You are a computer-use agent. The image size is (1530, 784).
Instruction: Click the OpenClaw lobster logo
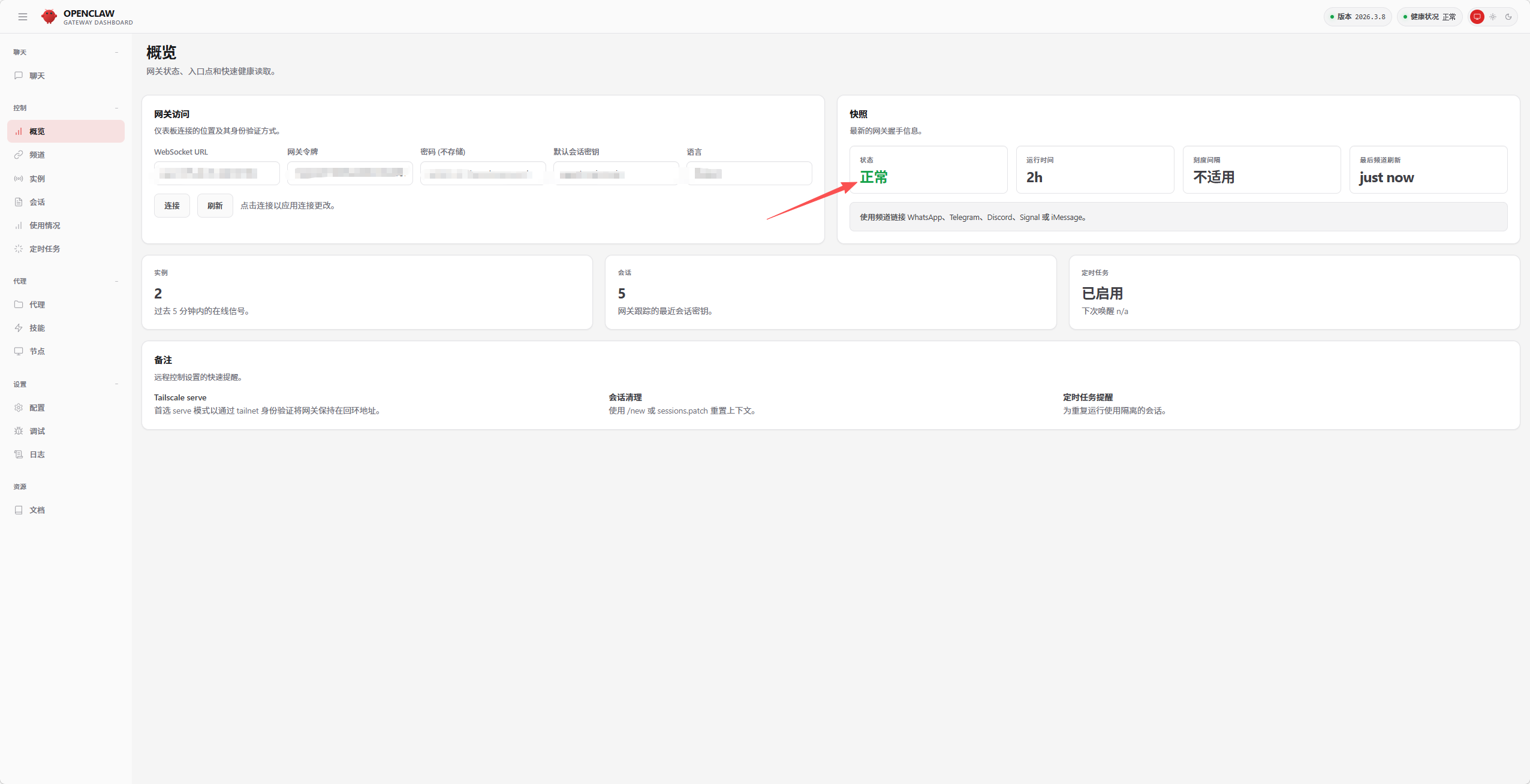coord(49,17)
